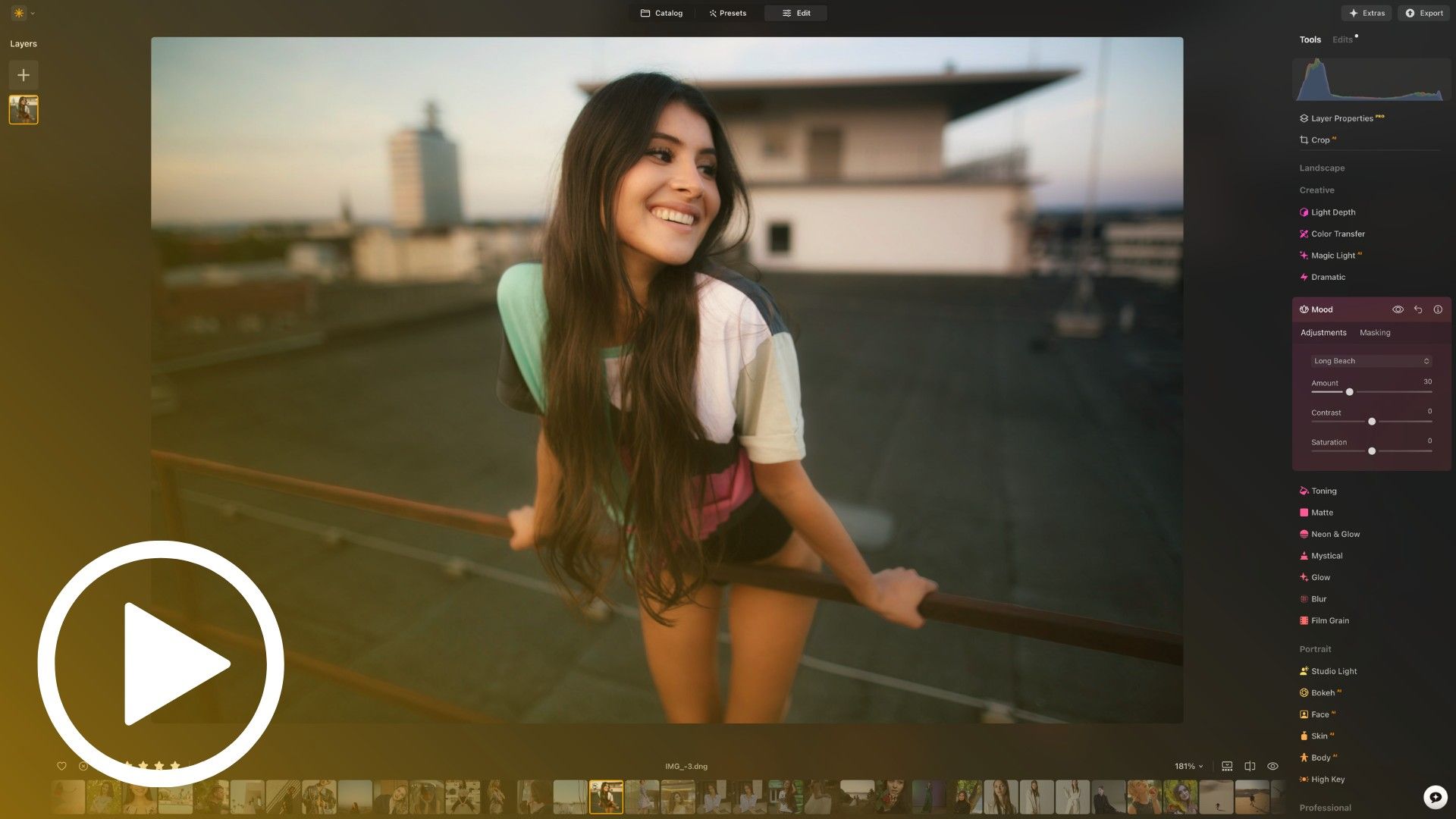1456x819 pixels.
Task: Open the 181% zoom level dropdown
Action: [1188, 766]
